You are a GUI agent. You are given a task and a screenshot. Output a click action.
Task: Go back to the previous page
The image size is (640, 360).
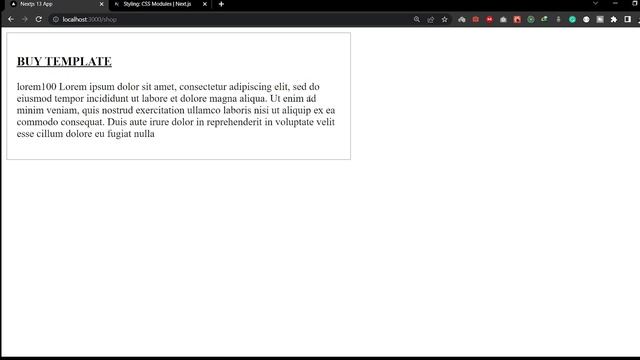(11, 19)
